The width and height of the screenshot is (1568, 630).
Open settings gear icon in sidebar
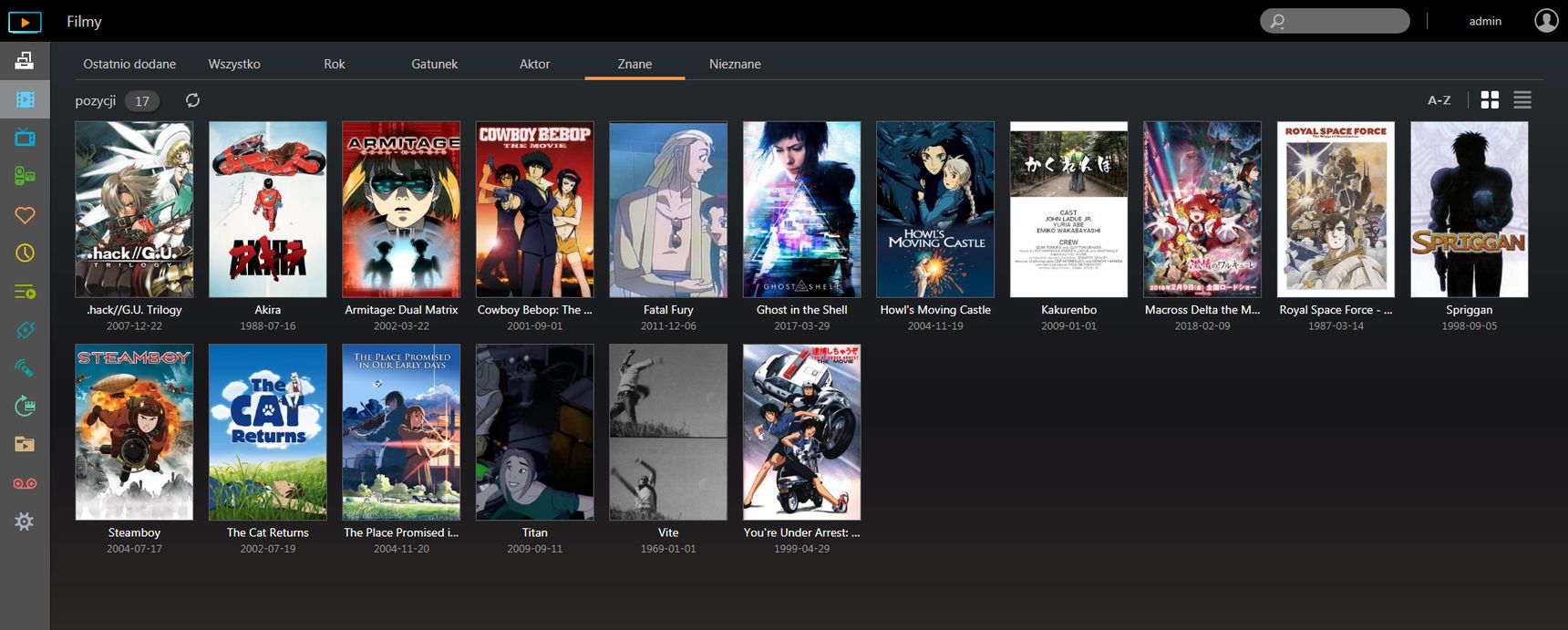pos(25,522)
